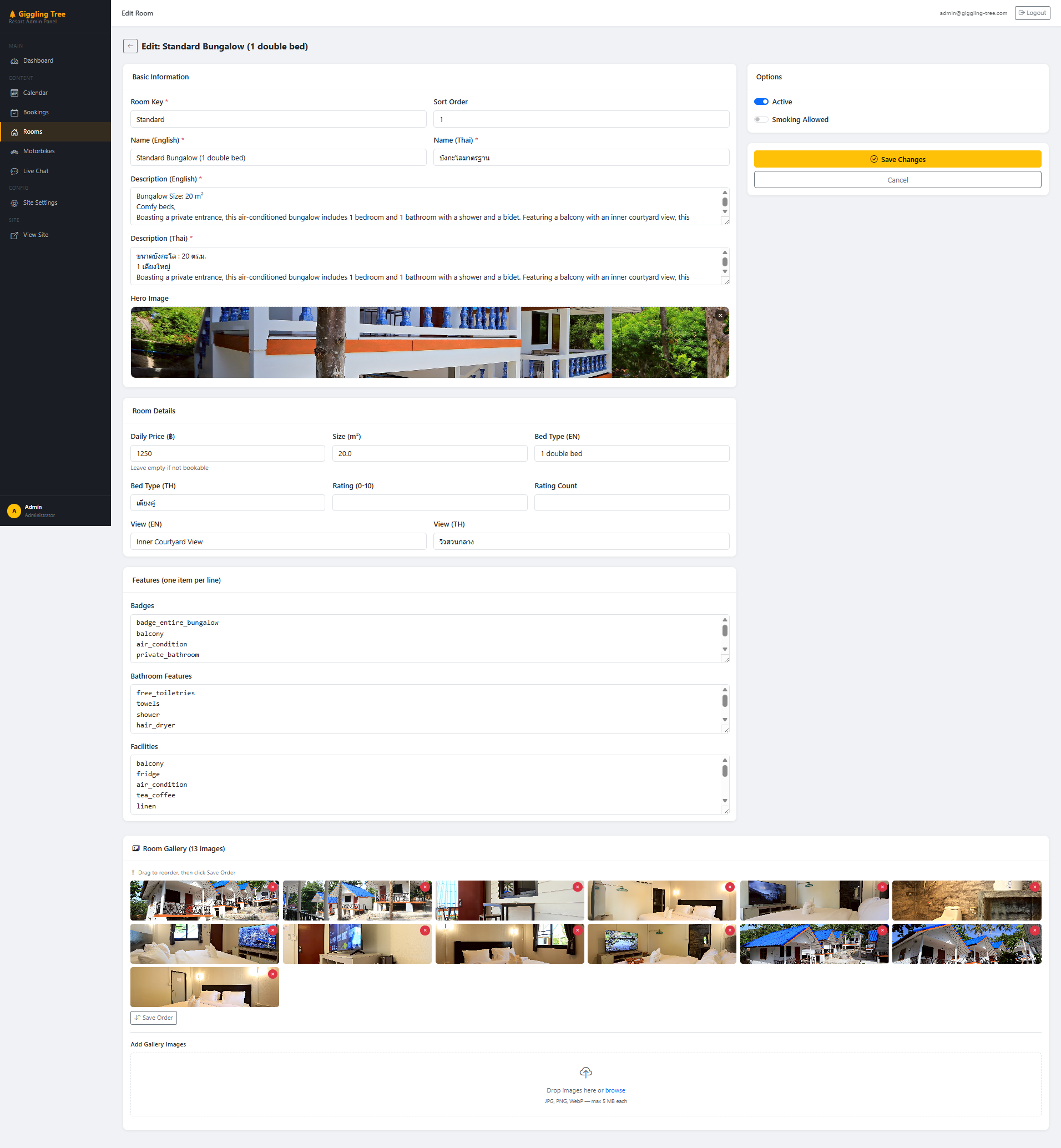Toggle the Active switch off

(761, 102)
